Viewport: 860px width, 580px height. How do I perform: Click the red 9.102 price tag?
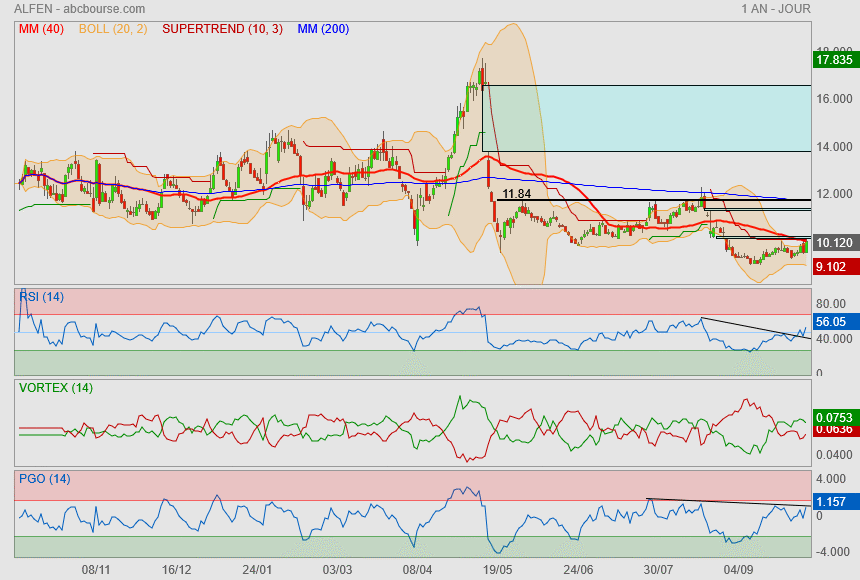pos(833,267)
